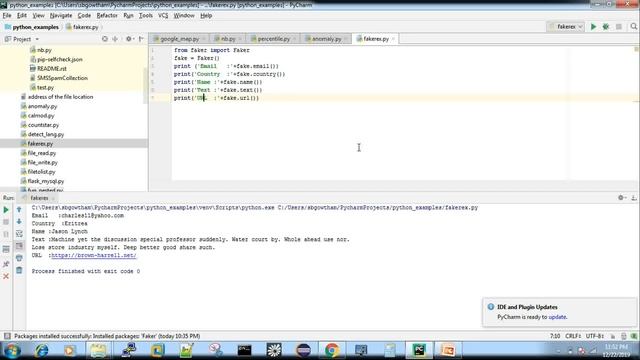This screenshot has width=640, height=360.
Task: Click the lock read-only status icon
Action: [x=613, y=336]
